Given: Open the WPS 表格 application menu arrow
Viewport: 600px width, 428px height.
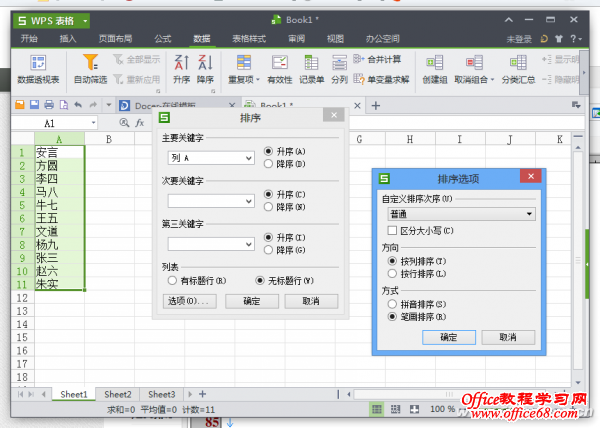Looking at the screenshot, I should click(x=85, y=21).
